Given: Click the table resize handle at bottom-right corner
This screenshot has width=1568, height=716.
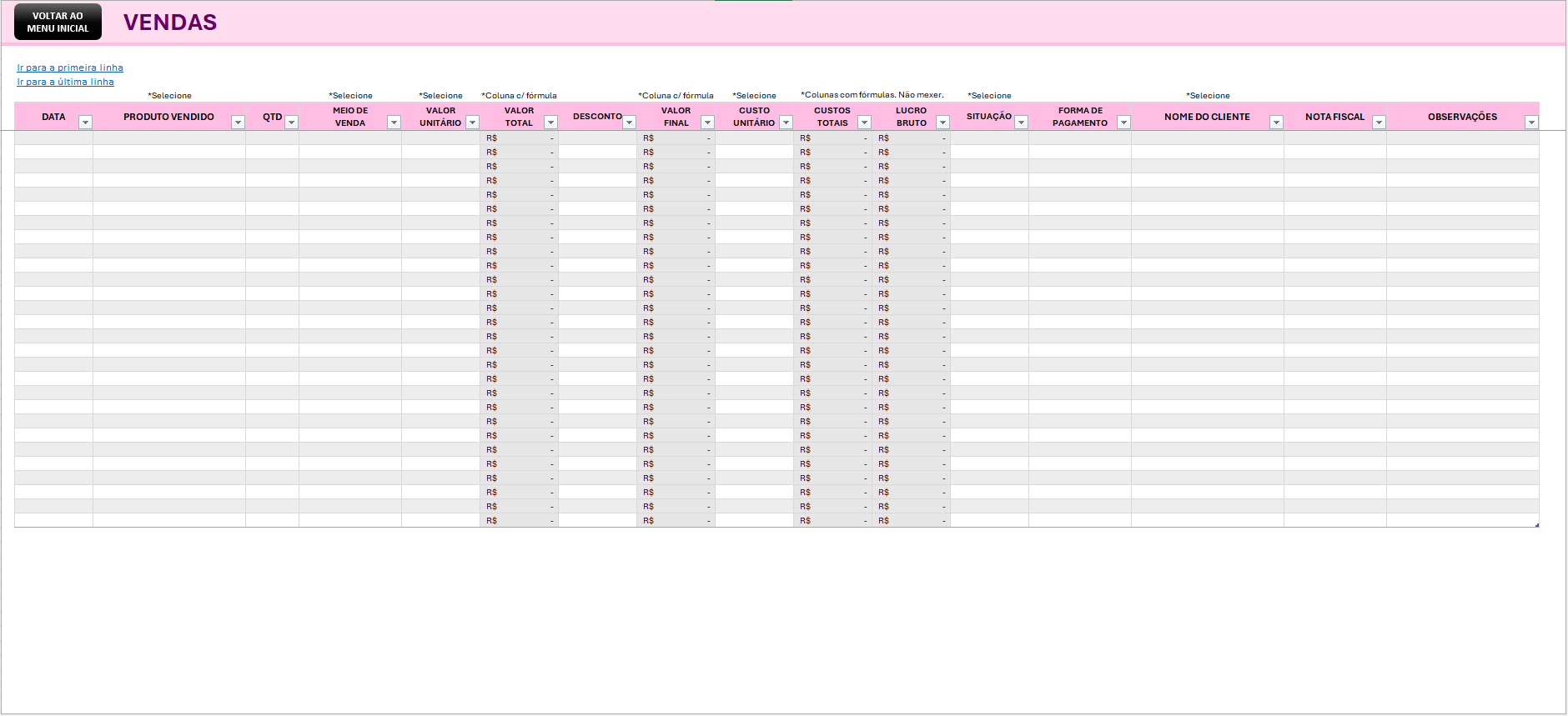Looking at the screenshot, I should pyautogui.click(x=1536, y=525).
